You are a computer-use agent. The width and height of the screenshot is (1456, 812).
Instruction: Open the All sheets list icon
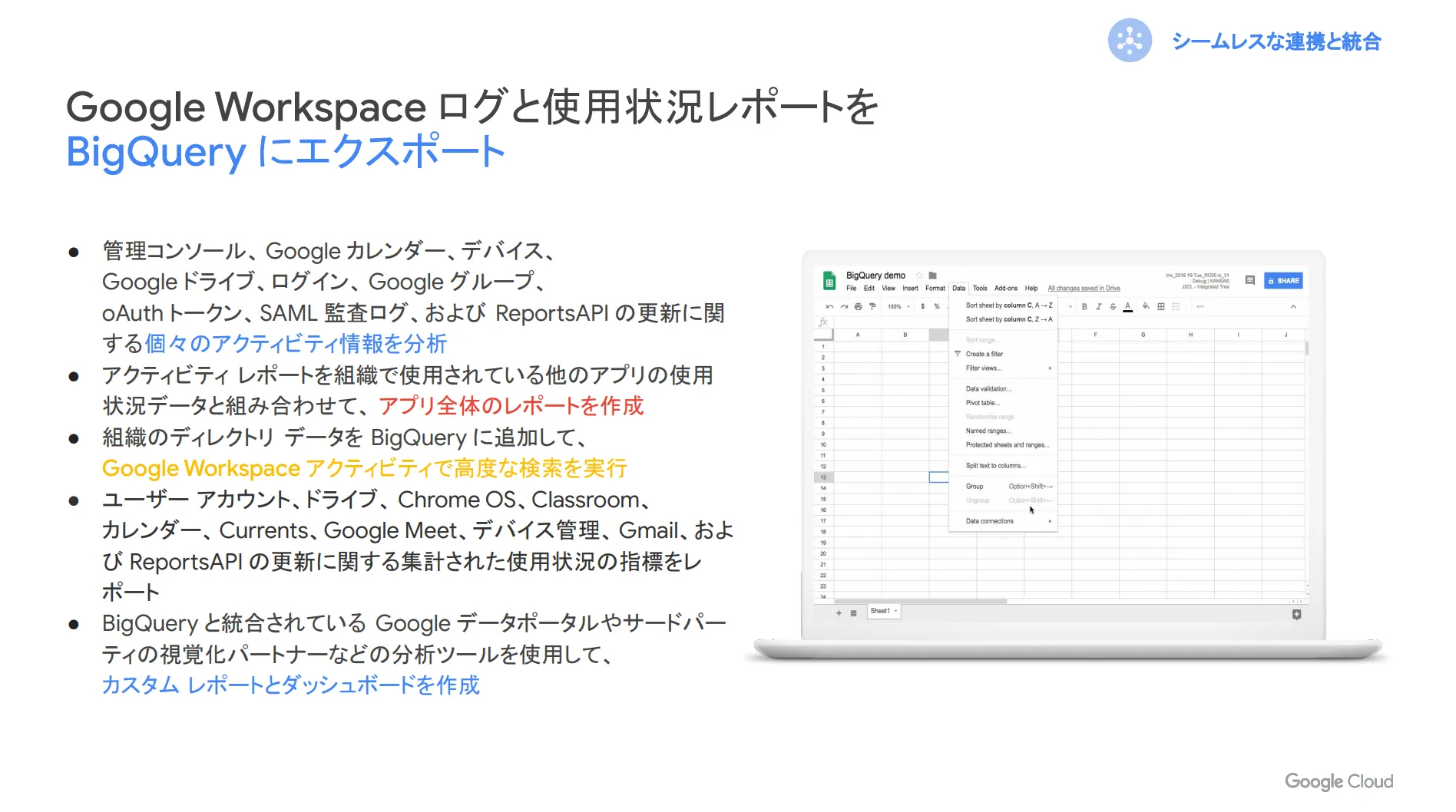pyautogui.click(x=853, y=613)
